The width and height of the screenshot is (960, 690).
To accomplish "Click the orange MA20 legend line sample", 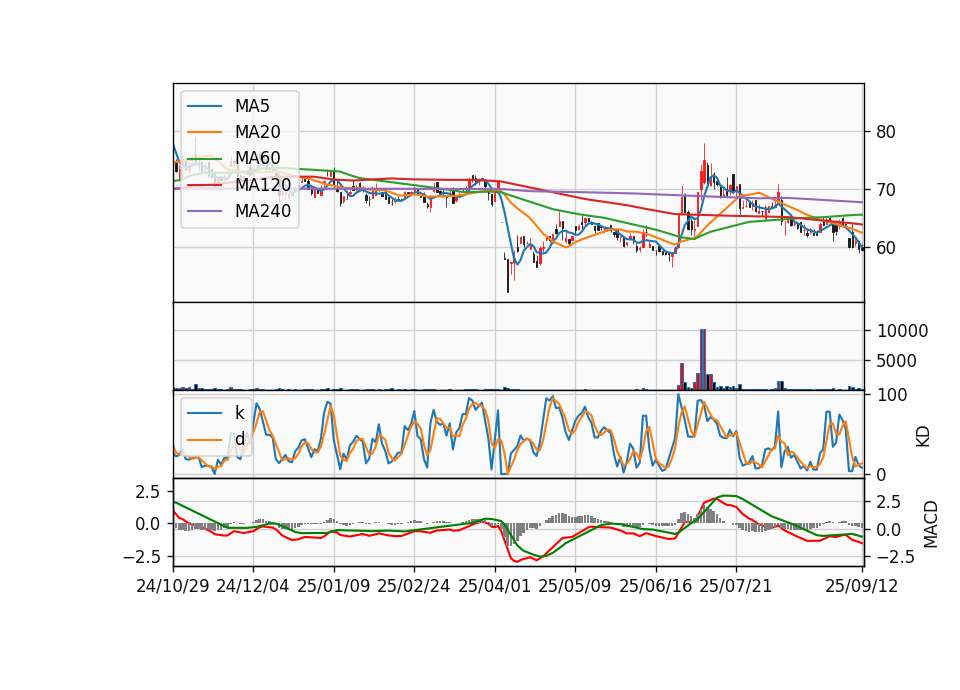I will click(204, 132).
